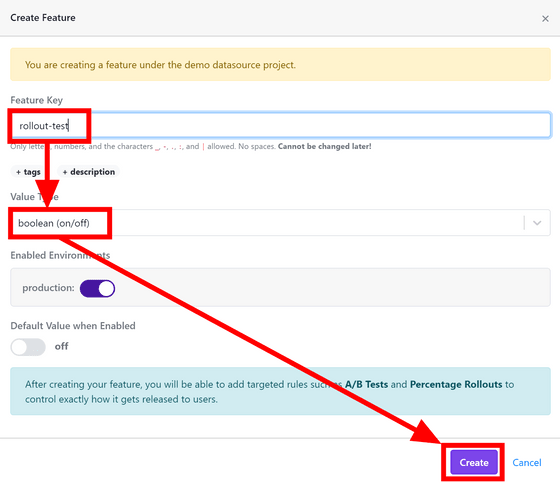Click the 'Enabled Environments' label

click(x=60, y=255)
